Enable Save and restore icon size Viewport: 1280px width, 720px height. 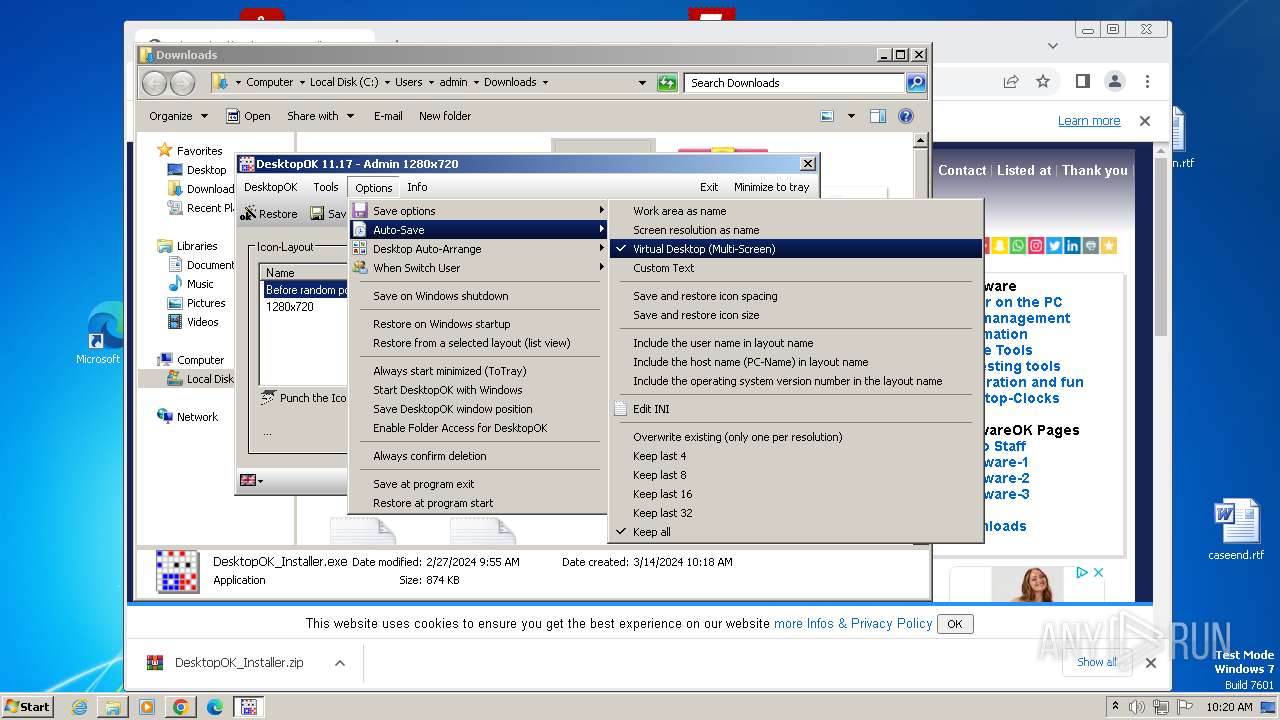[796, 315]
